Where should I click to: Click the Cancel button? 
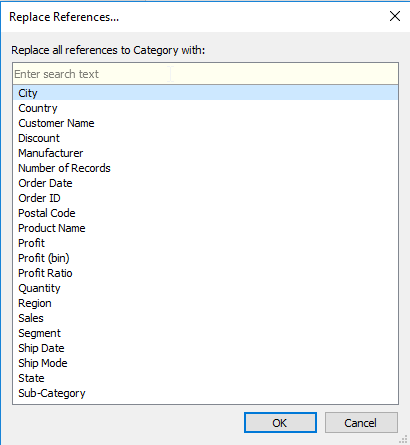point(361,423)
